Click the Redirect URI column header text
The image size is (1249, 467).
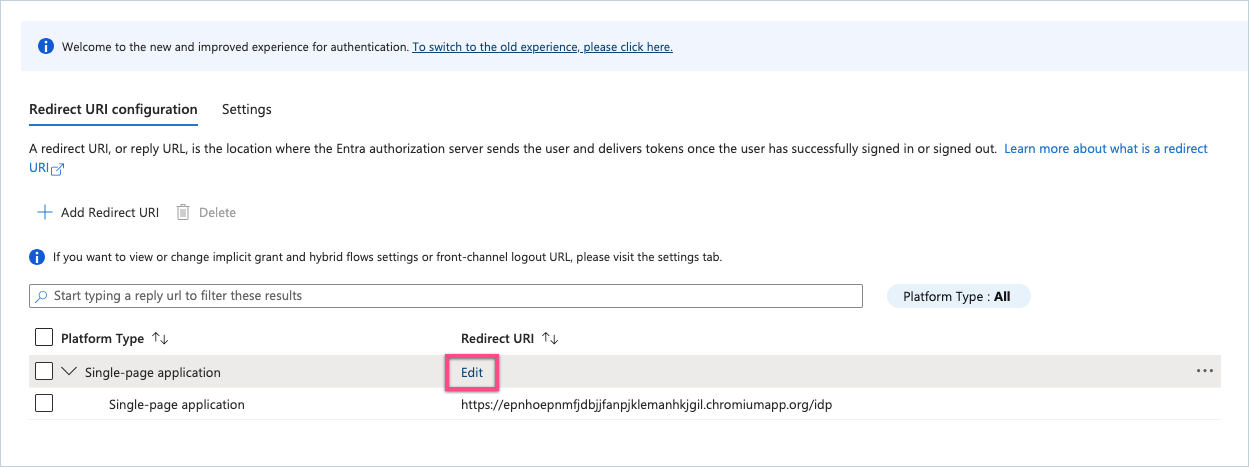[497, 338]
